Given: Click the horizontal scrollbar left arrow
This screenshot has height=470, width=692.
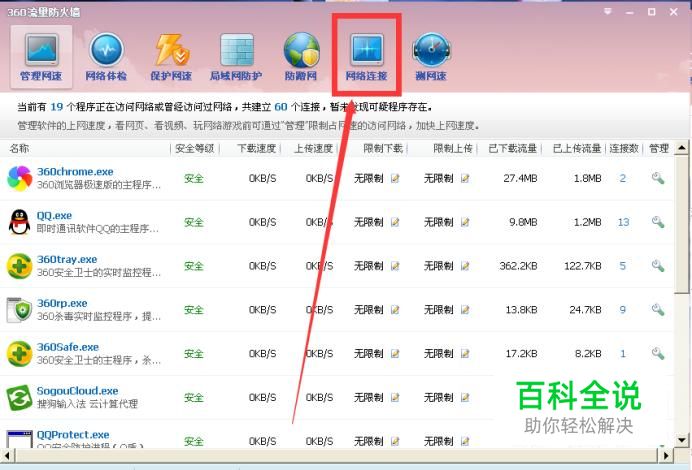Looking at the screenshot, I should [x=8, y=455].
